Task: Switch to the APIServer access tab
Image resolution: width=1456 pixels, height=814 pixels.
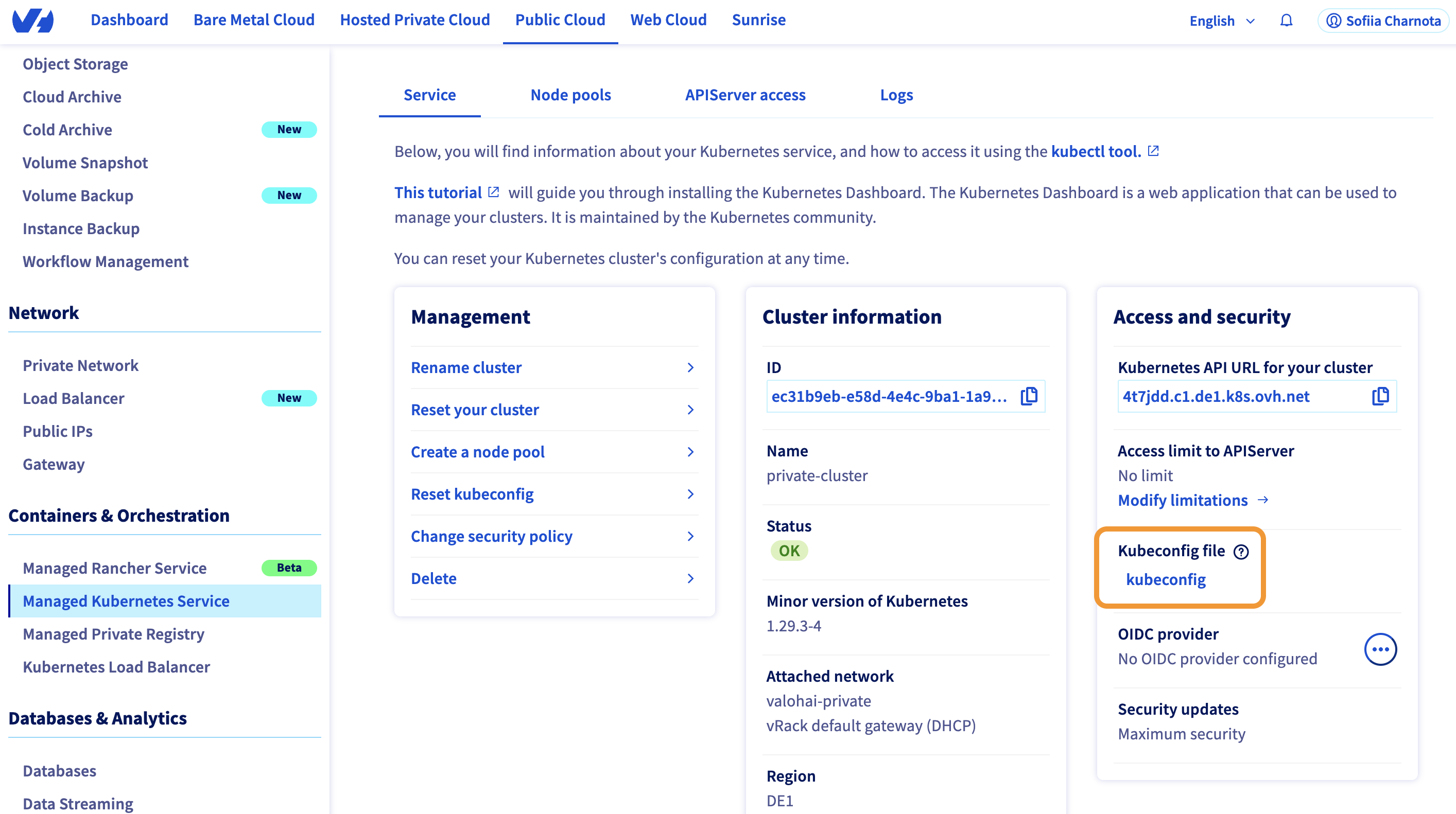Action: pyautogui.click(x=745, y=95)
